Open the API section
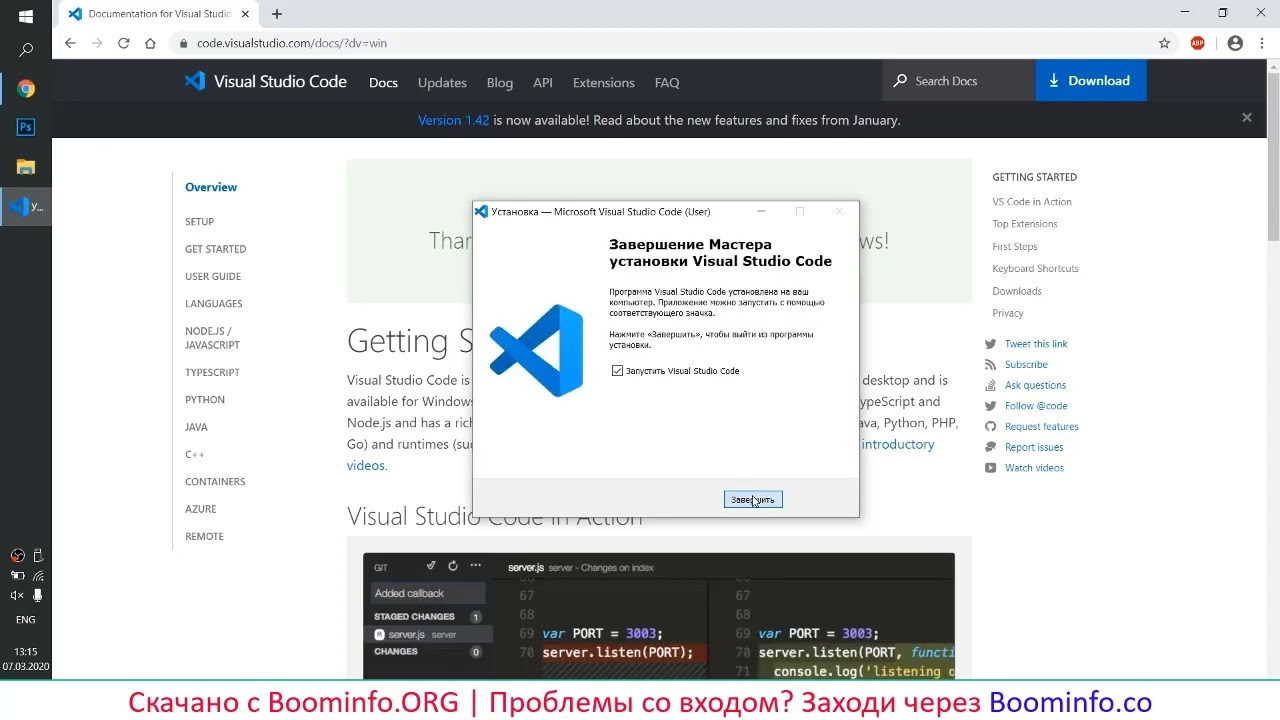This screenshot has height=720, width=1280. [x=543, y=83]
